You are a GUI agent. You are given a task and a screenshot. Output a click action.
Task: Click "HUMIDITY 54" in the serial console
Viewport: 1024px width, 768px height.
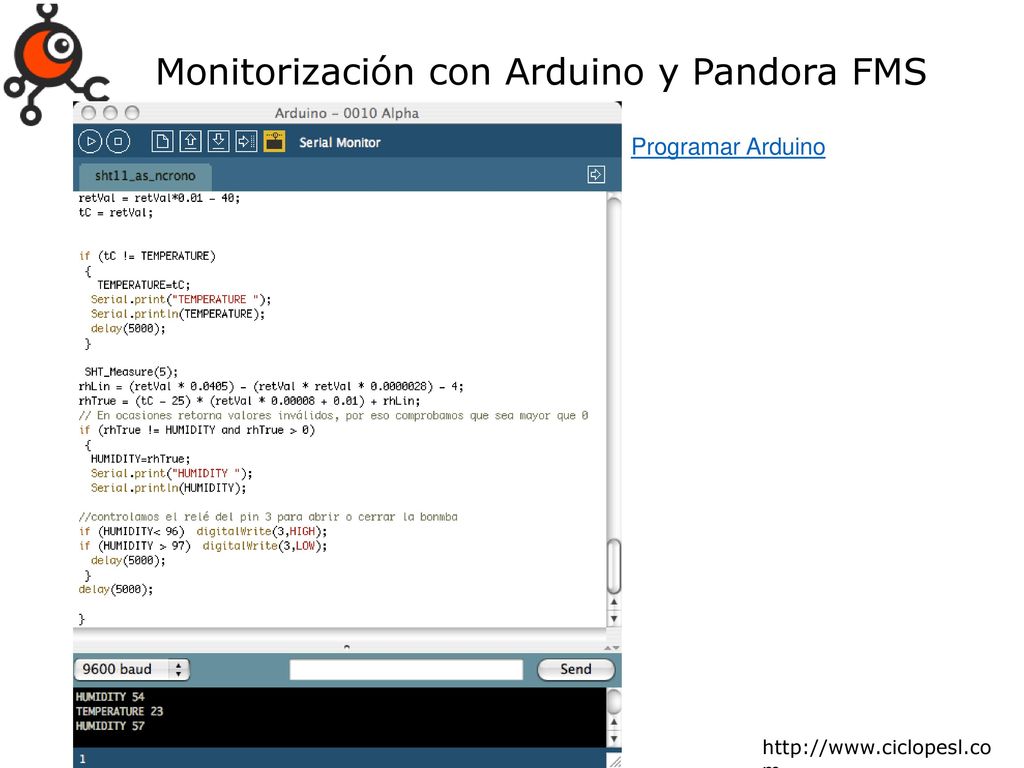(x=110, y=697)
